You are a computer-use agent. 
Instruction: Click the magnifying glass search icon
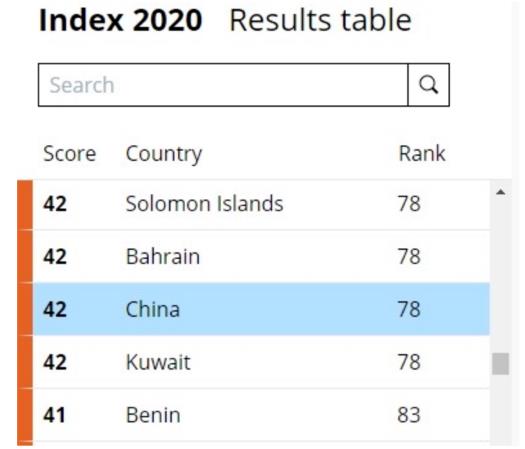click(x=429, y=85)
